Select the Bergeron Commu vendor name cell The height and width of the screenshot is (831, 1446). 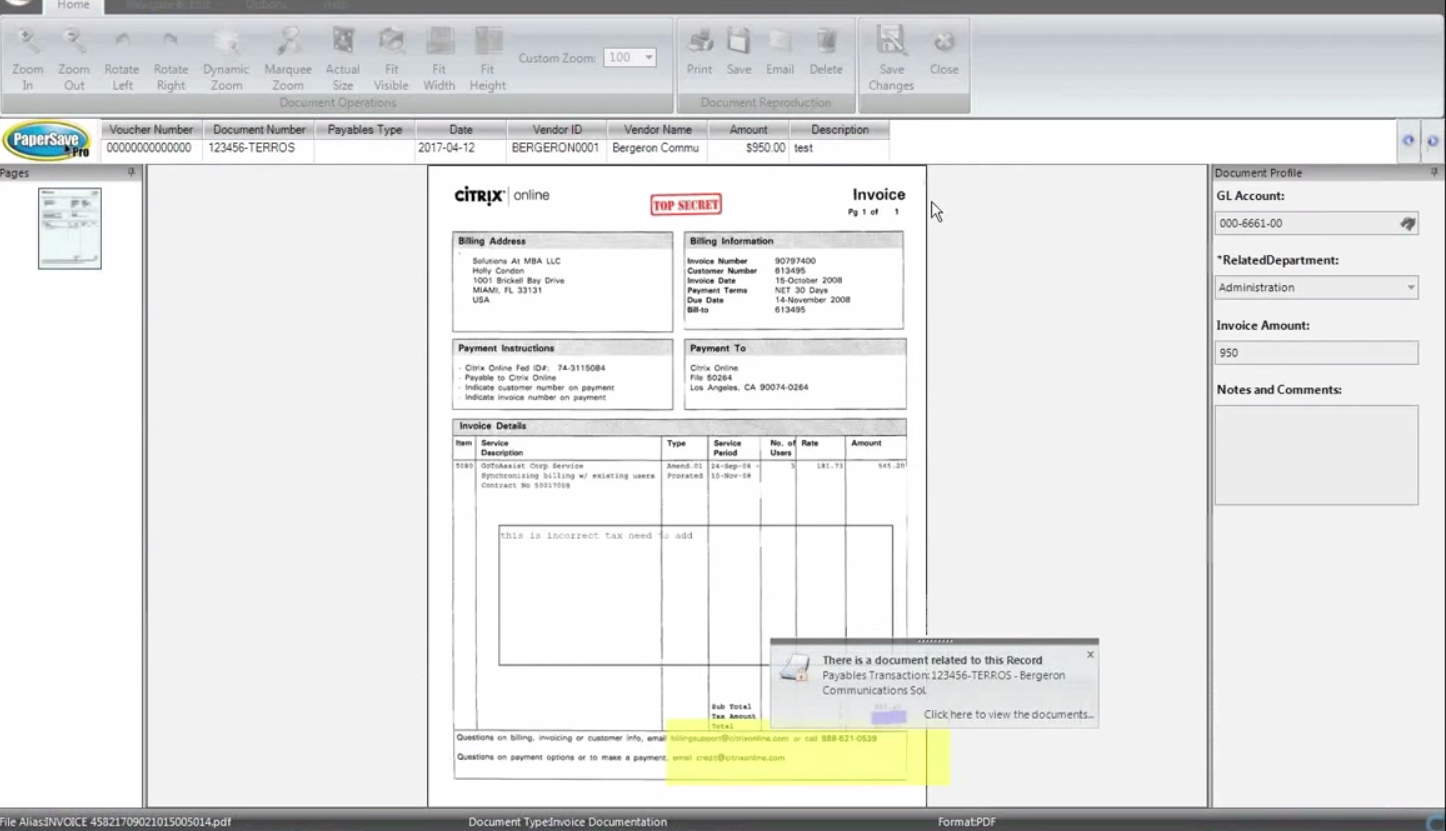(x=658, y=148)
